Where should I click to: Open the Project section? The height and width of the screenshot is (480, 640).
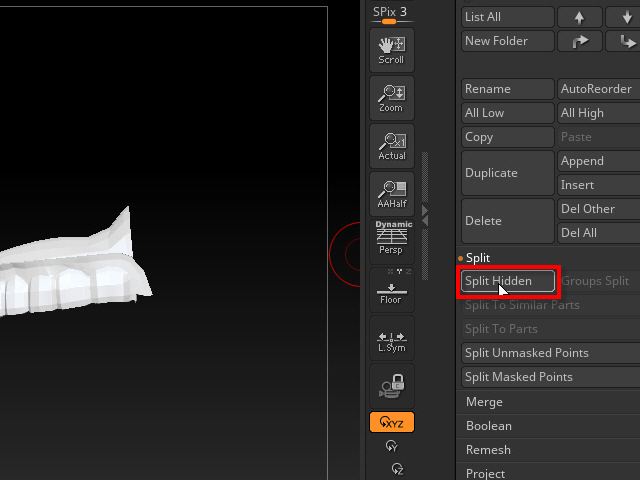point(485,473)
